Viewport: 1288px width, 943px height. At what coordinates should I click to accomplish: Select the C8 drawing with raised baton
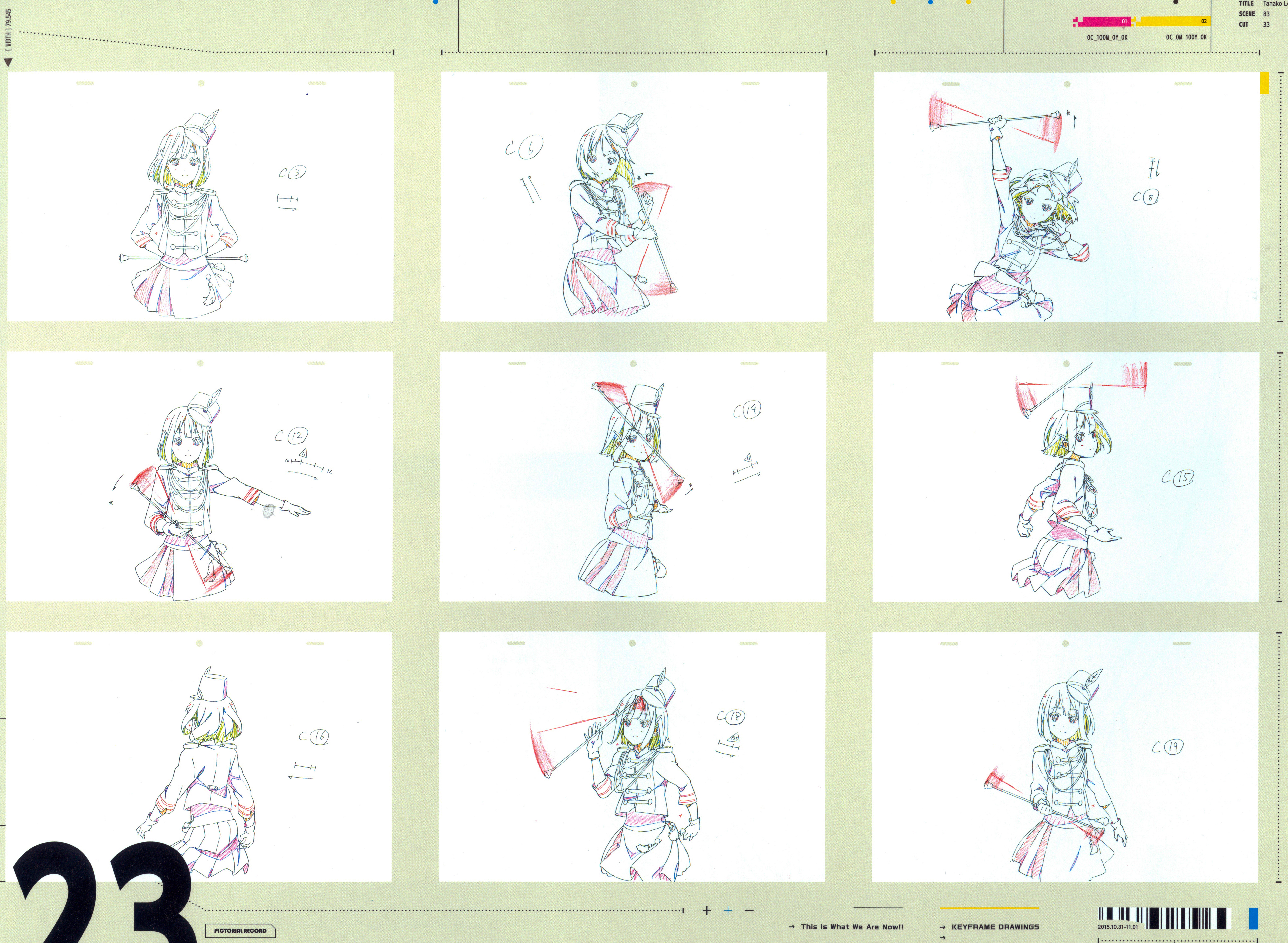point(1066,197)
